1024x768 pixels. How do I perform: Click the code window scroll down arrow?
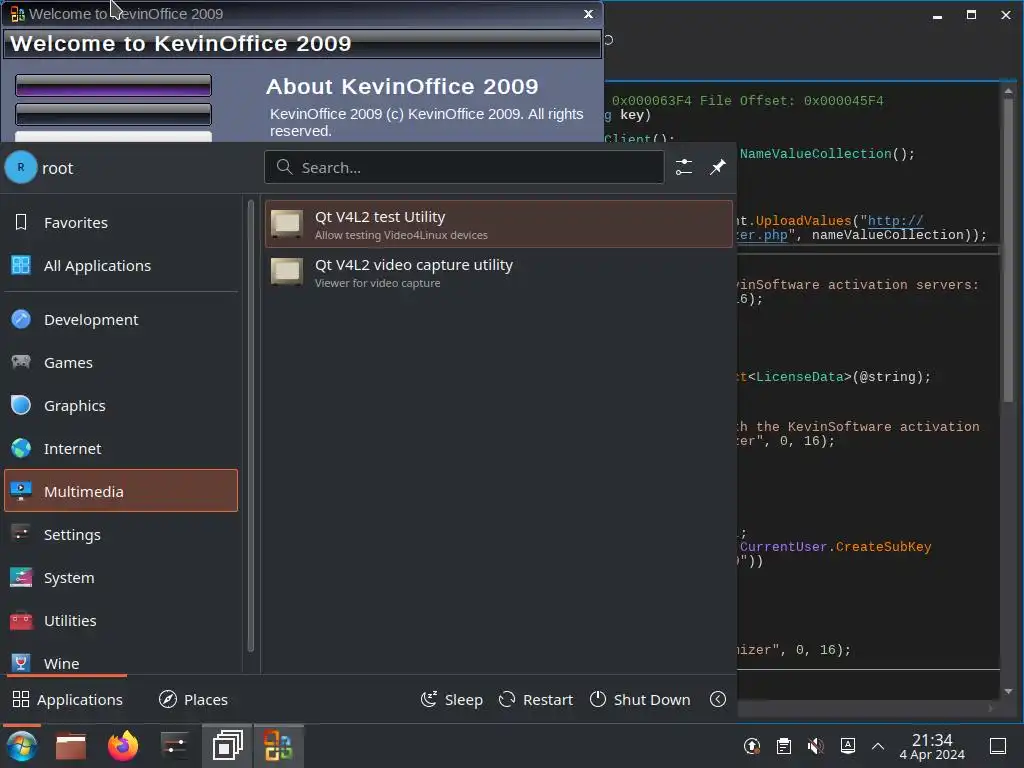click(1008, 691)
